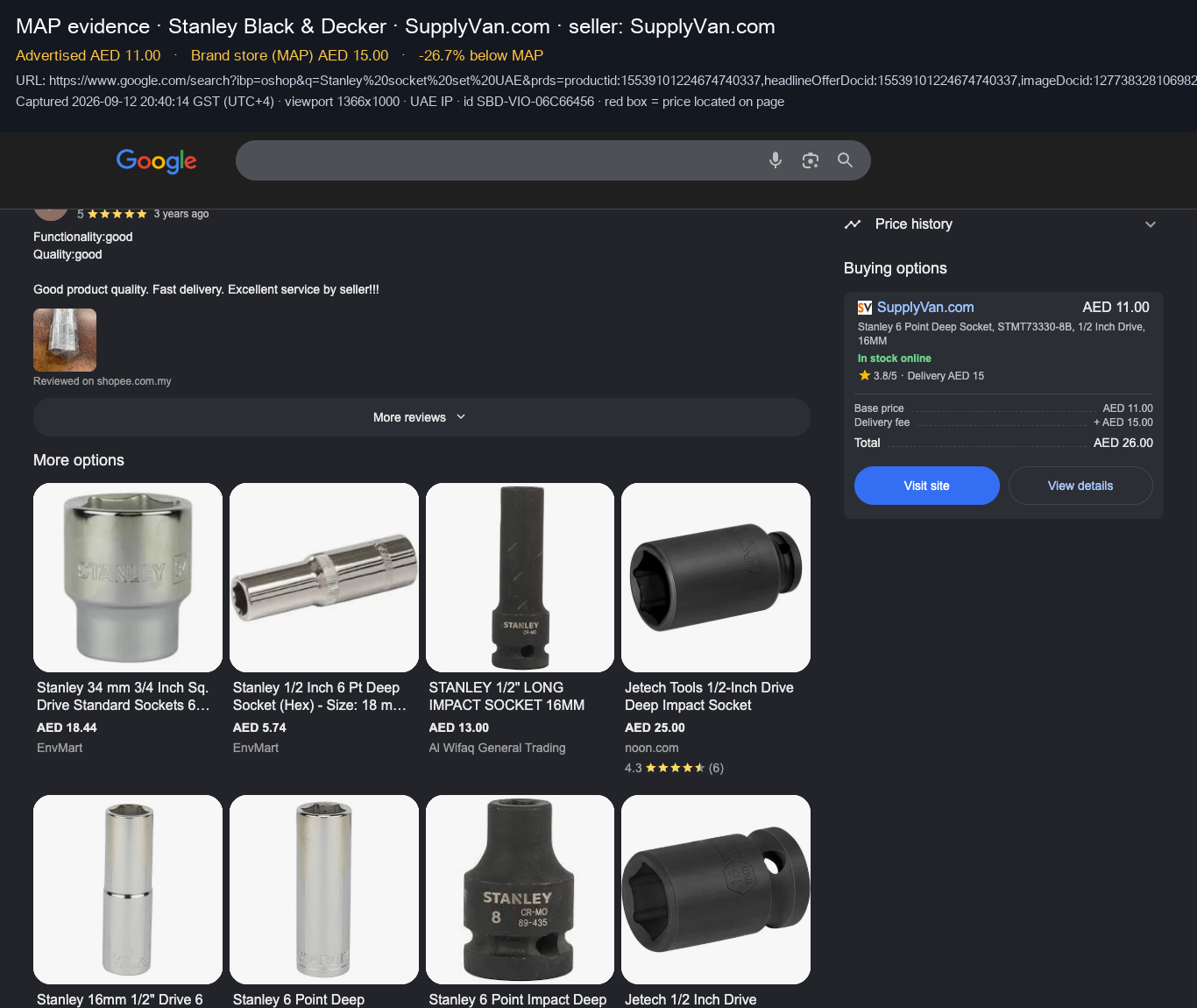Open Stanley 1/2 Inch 6 Pt Deep Socket image
This screenshot has width=1197, height=1008.
(324, 578)
